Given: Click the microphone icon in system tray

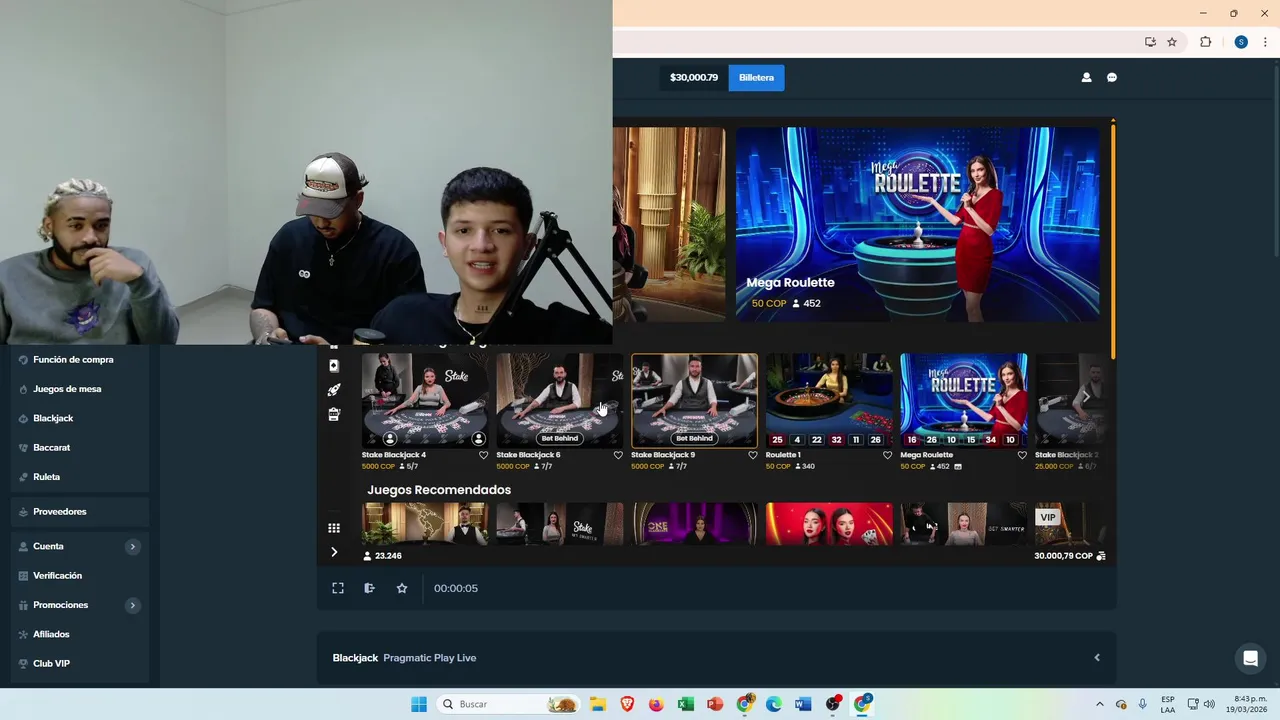Looking at the screenshot, I should coord(1142,704).
